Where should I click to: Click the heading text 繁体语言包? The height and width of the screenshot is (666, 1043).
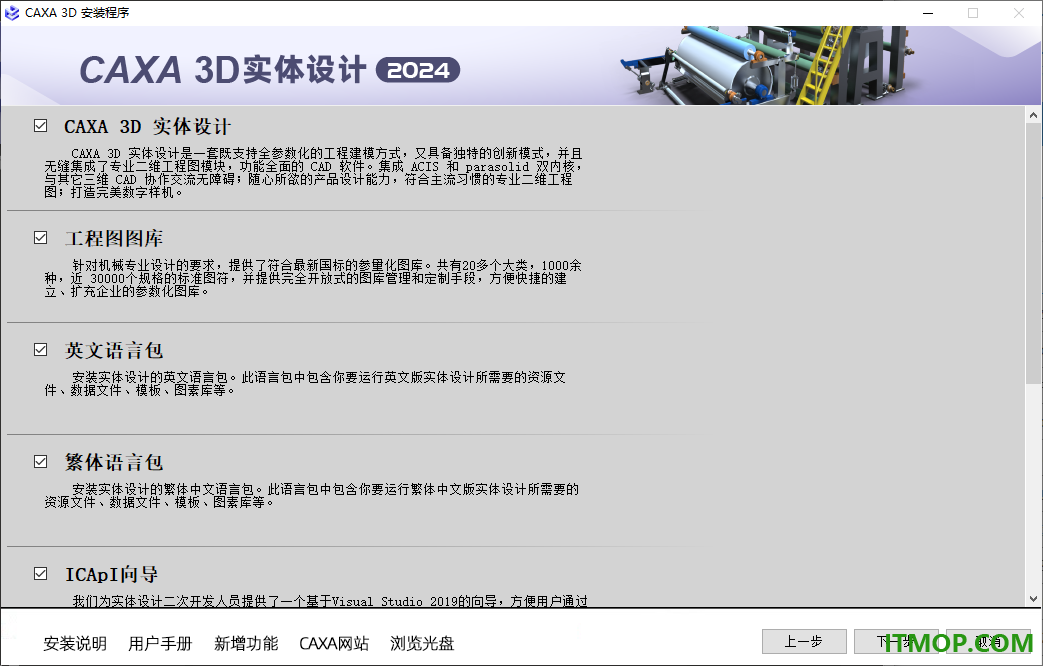(114, 462)
